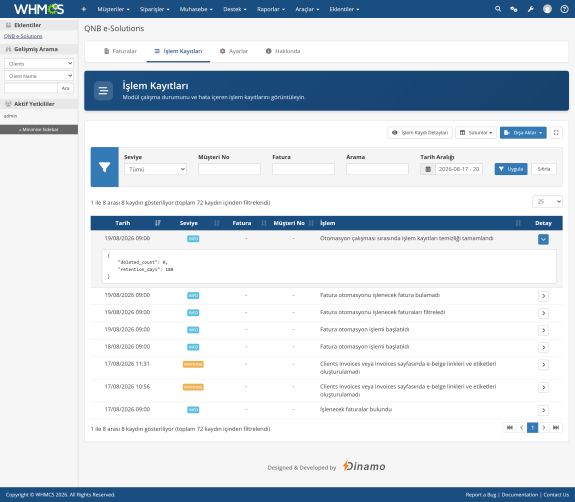Click the user avatar icon
Image resolution: width=575 pixels, height=502 pixels.
[547, 9]
